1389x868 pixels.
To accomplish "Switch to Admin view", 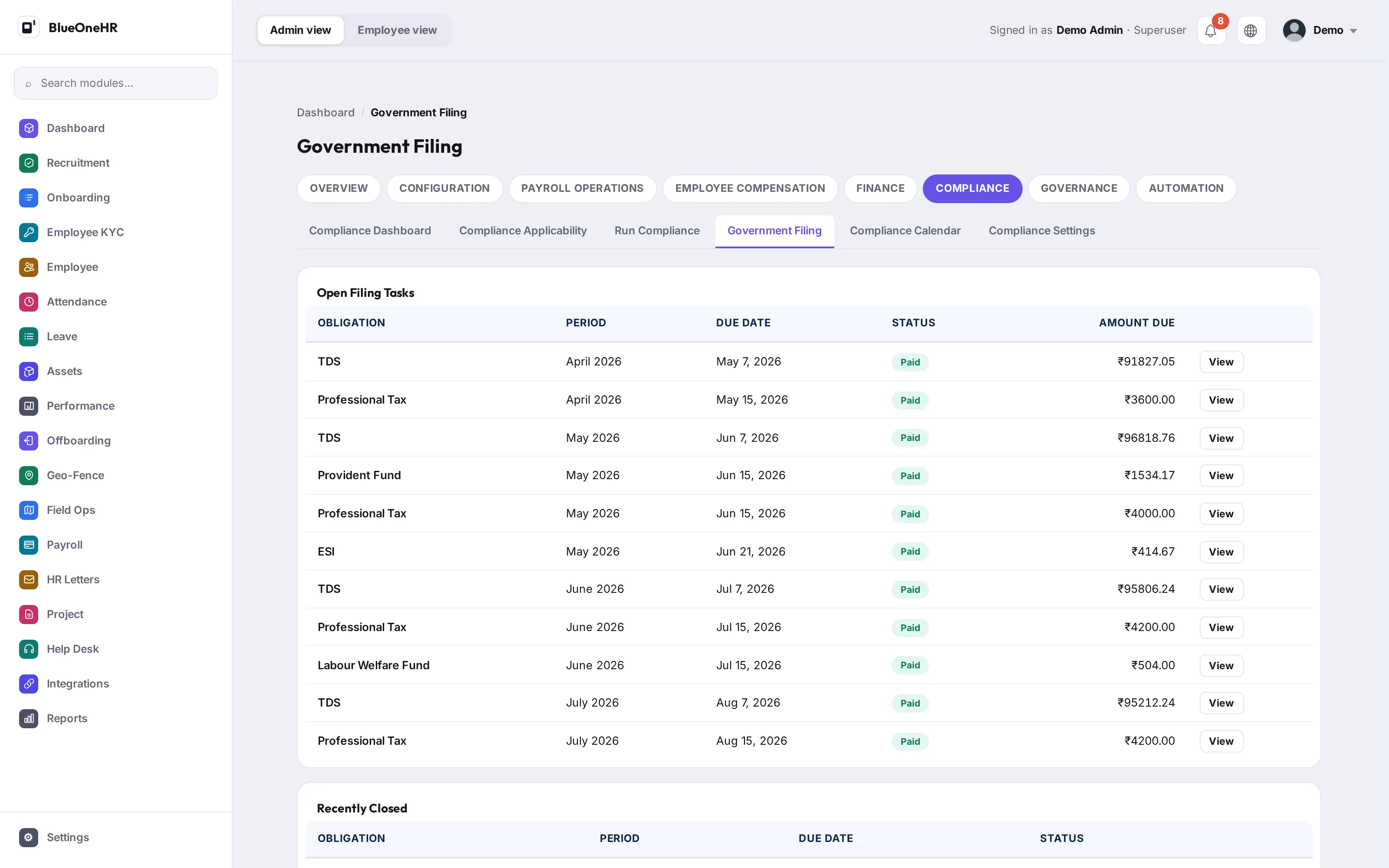I will [301, 30].
